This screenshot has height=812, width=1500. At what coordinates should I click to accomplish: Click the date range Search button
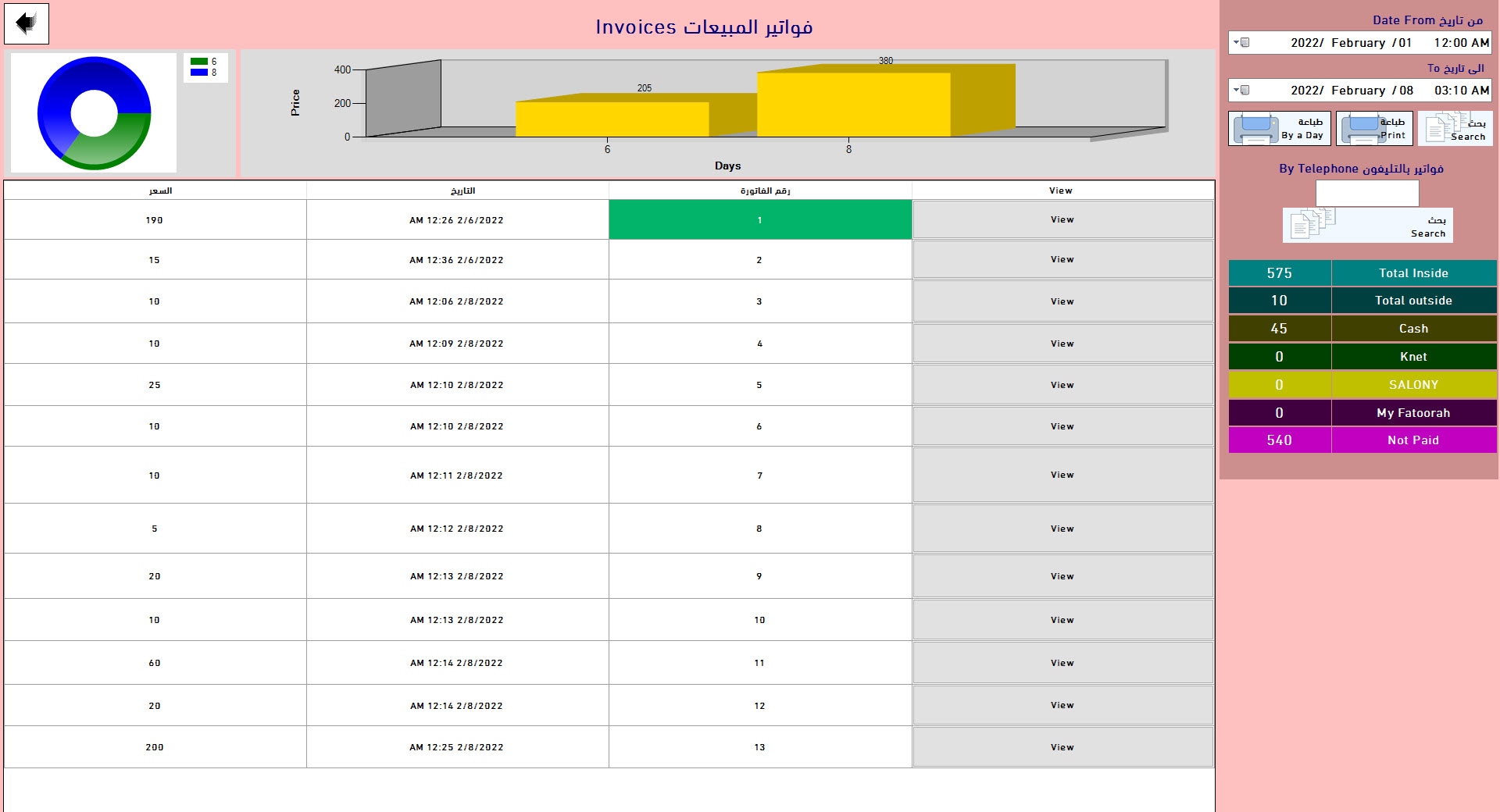1455,128
